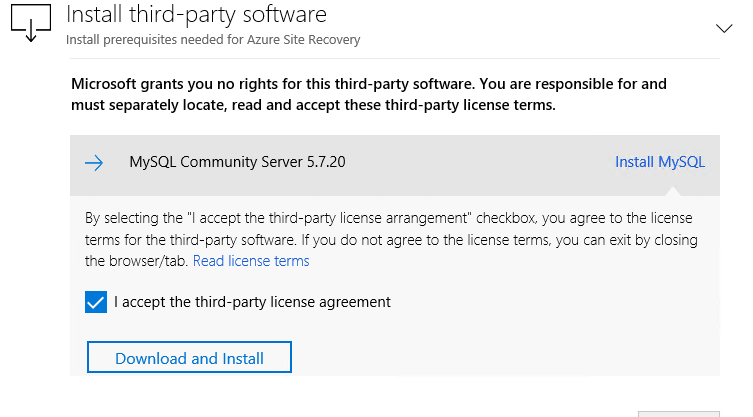Click the 'I accept the third-party license agreement' label
This screenshot has height=417, width=753.
pyautogui.click(x=253, y=302)
